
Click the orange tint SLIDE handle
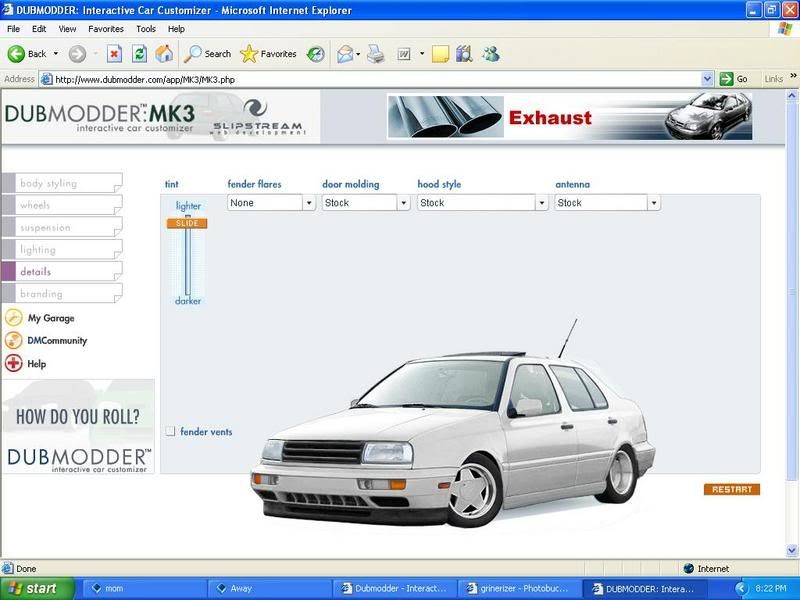point(187,223)
